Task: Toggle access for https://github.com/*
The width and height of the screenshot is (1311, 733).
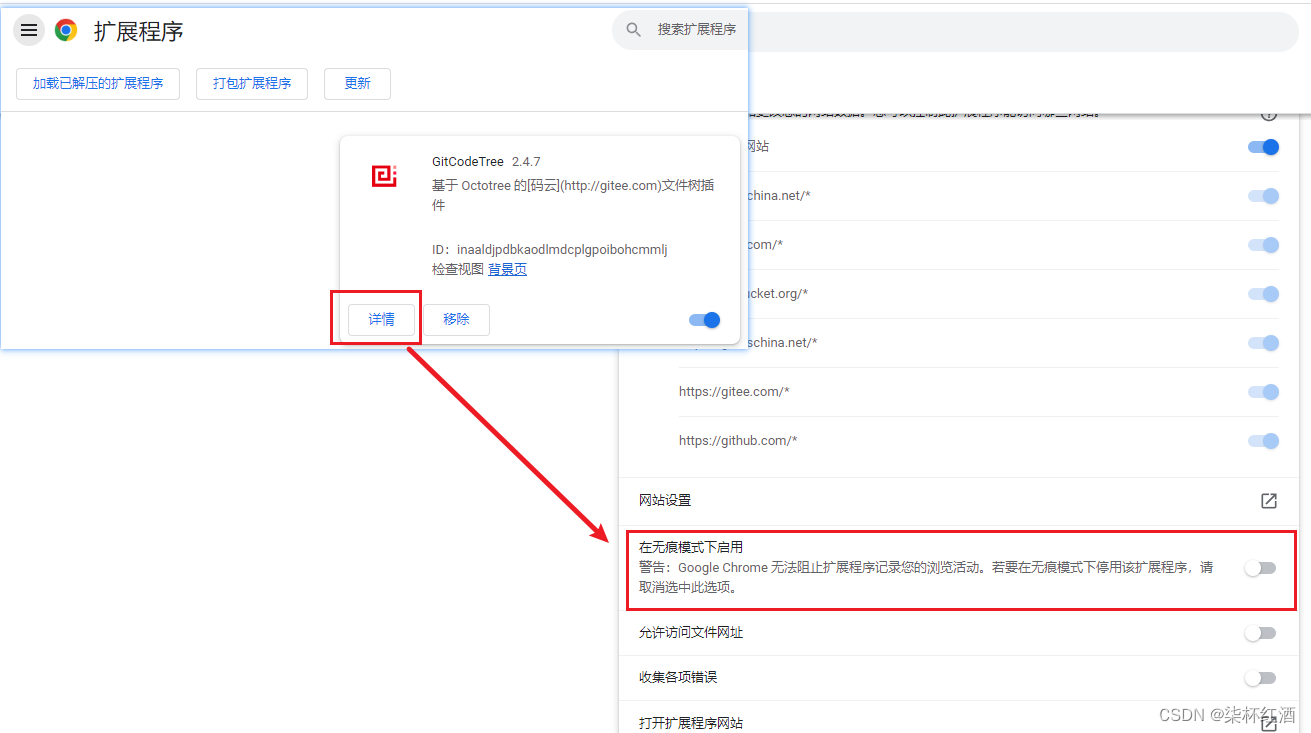Action: click(1264, 441)
